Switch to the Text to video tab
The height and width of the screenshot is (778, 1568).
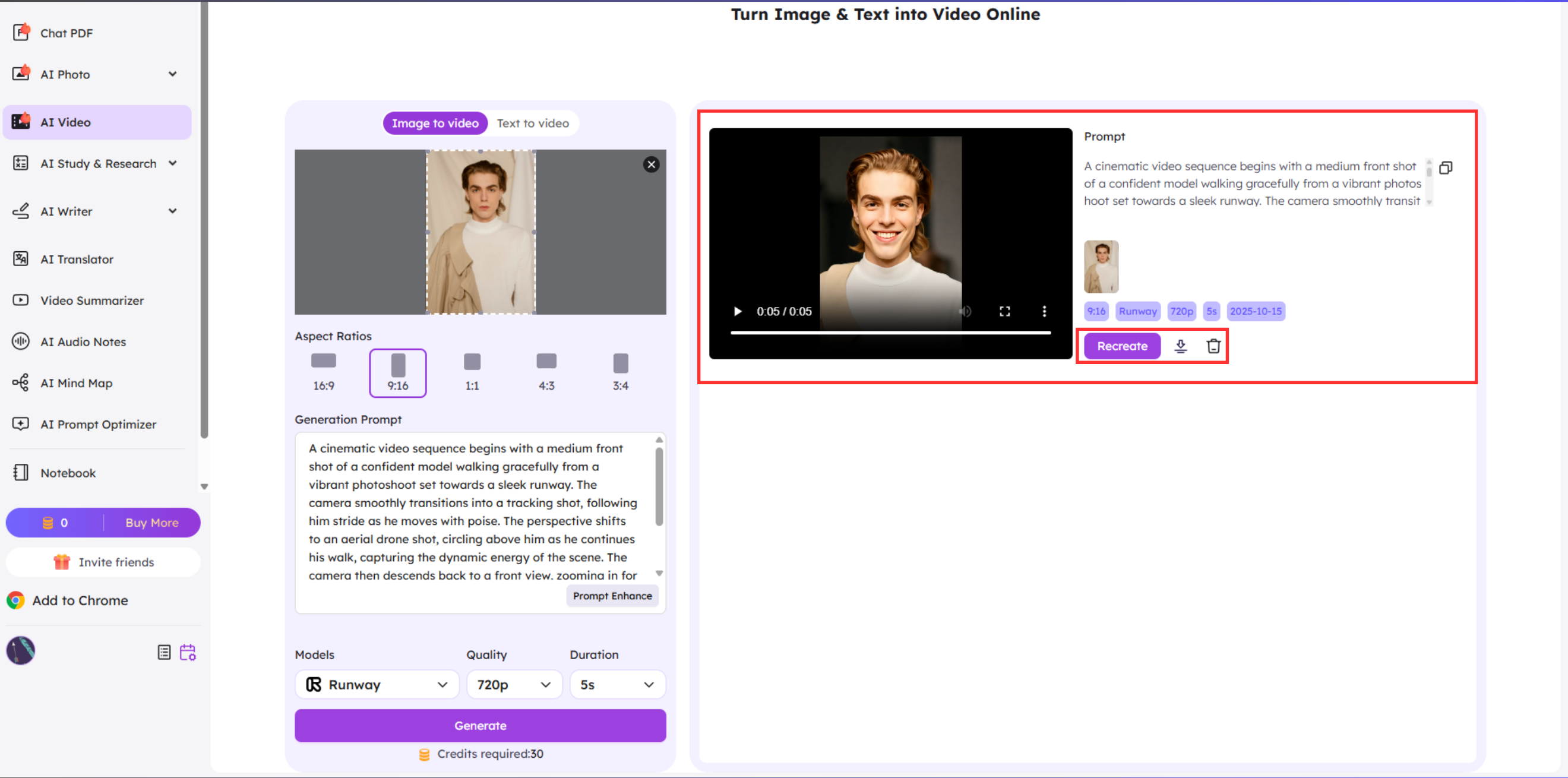click(533, 123)
